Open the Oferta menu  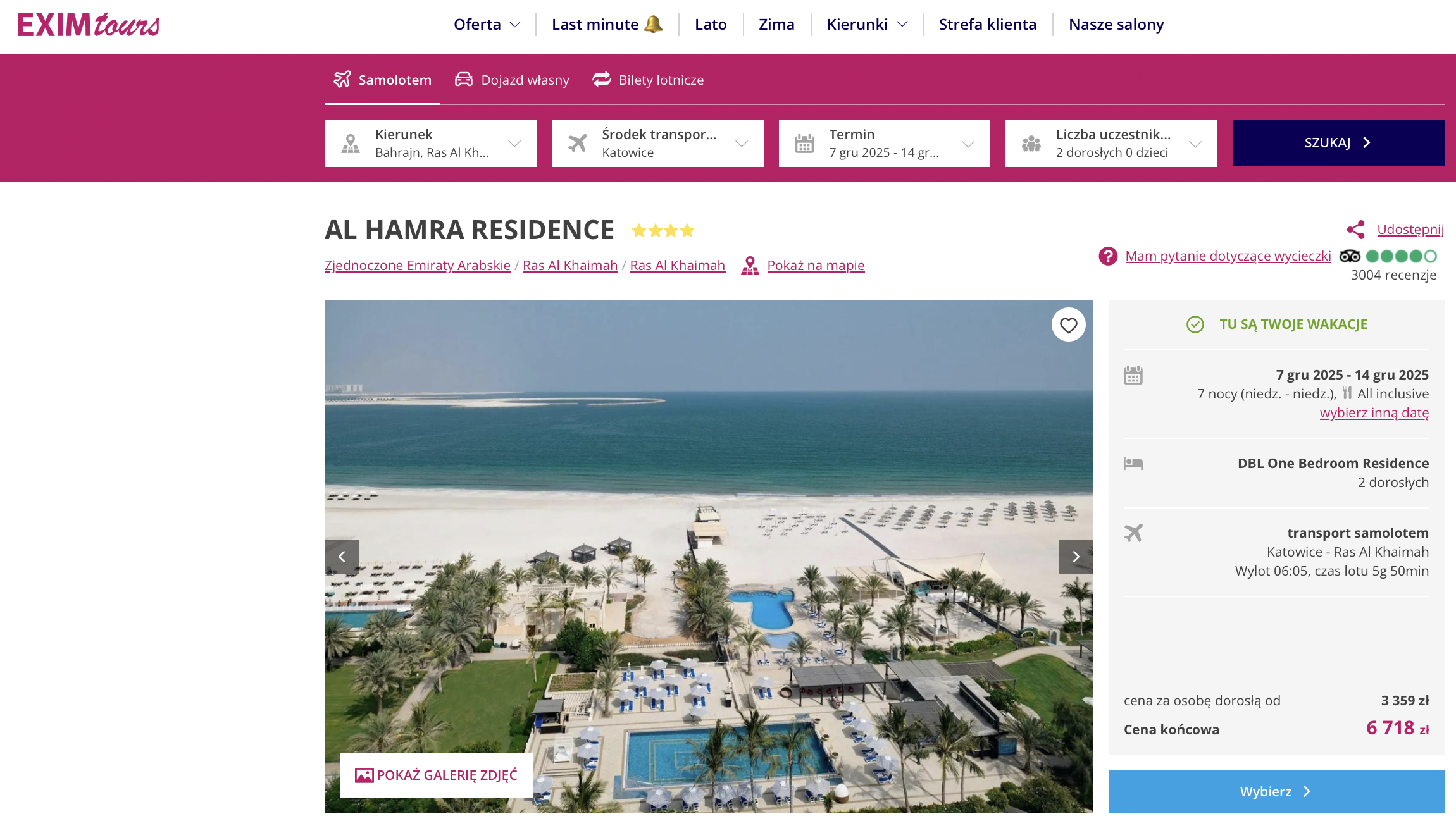tap(487, 24)
